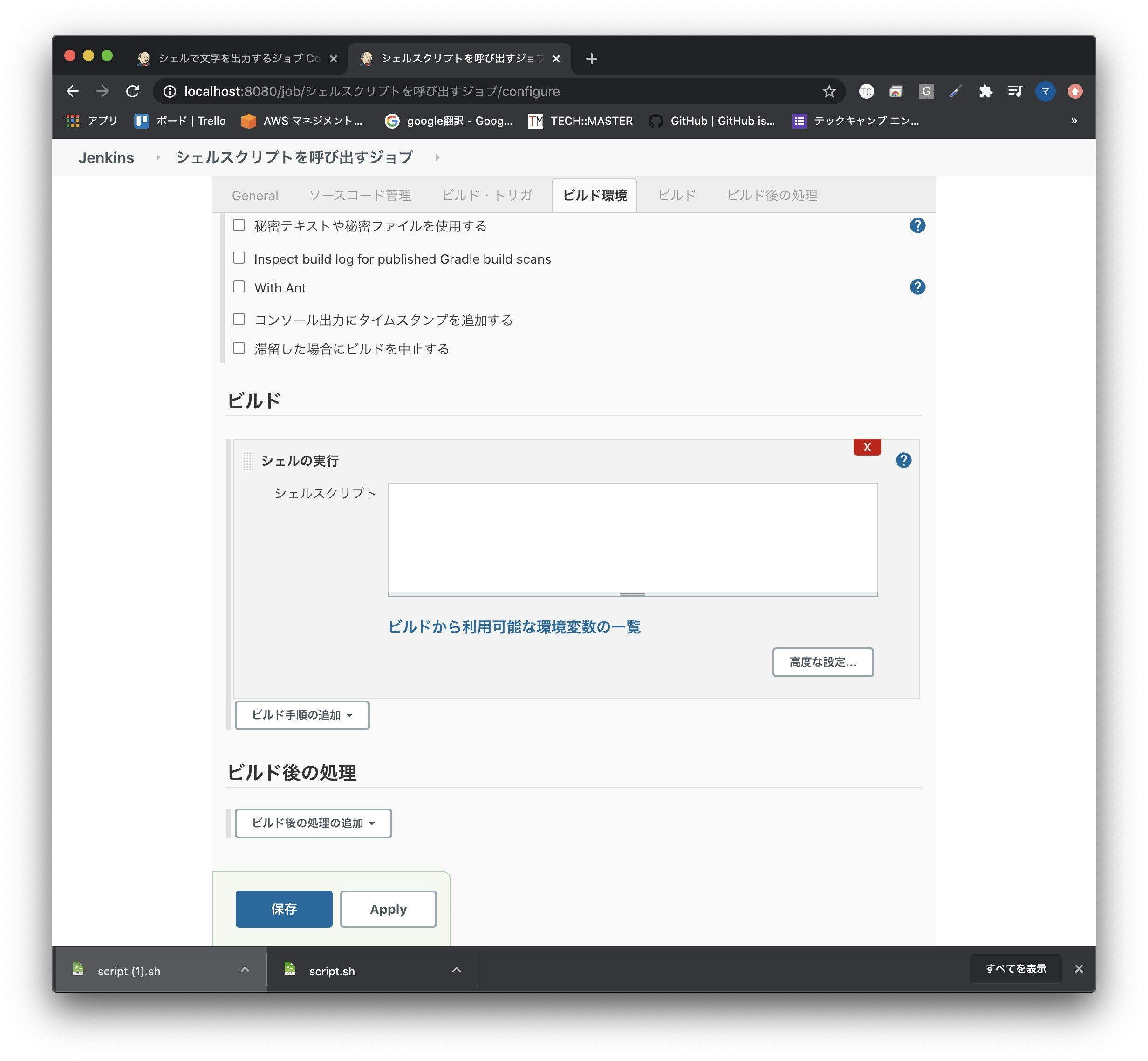Image resolution: width=1148 pixels, height=1061 pixels.
Task: Click help icon for secret text option
Action: [x=917, y=225]
